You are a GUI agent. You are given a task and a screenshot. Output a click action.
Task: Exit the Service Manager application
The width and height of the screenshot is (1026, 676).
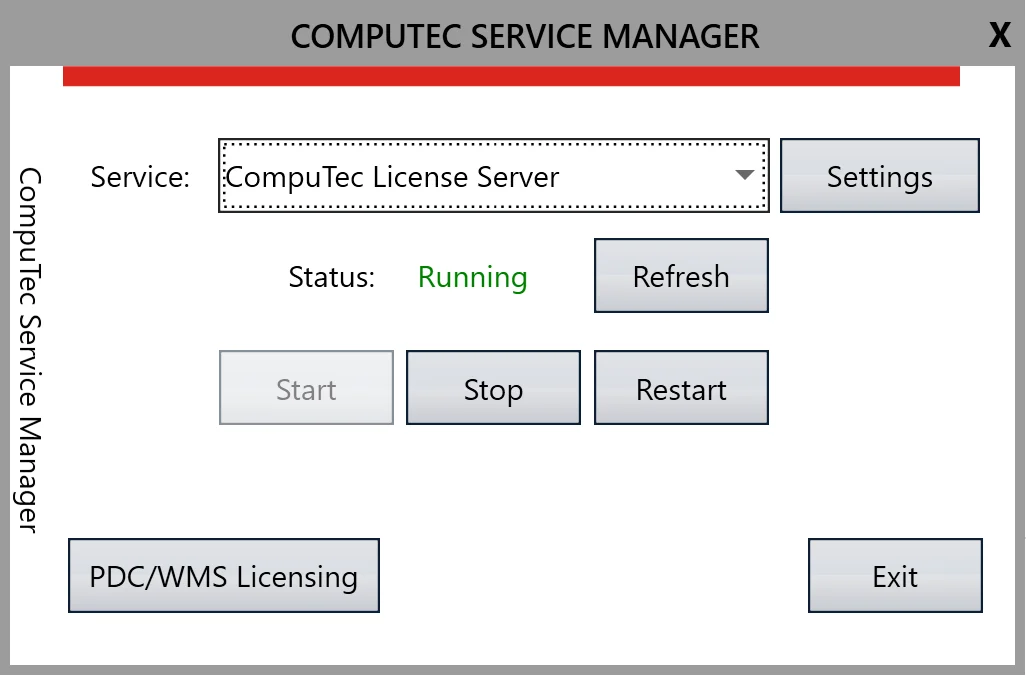coord(894,575)
